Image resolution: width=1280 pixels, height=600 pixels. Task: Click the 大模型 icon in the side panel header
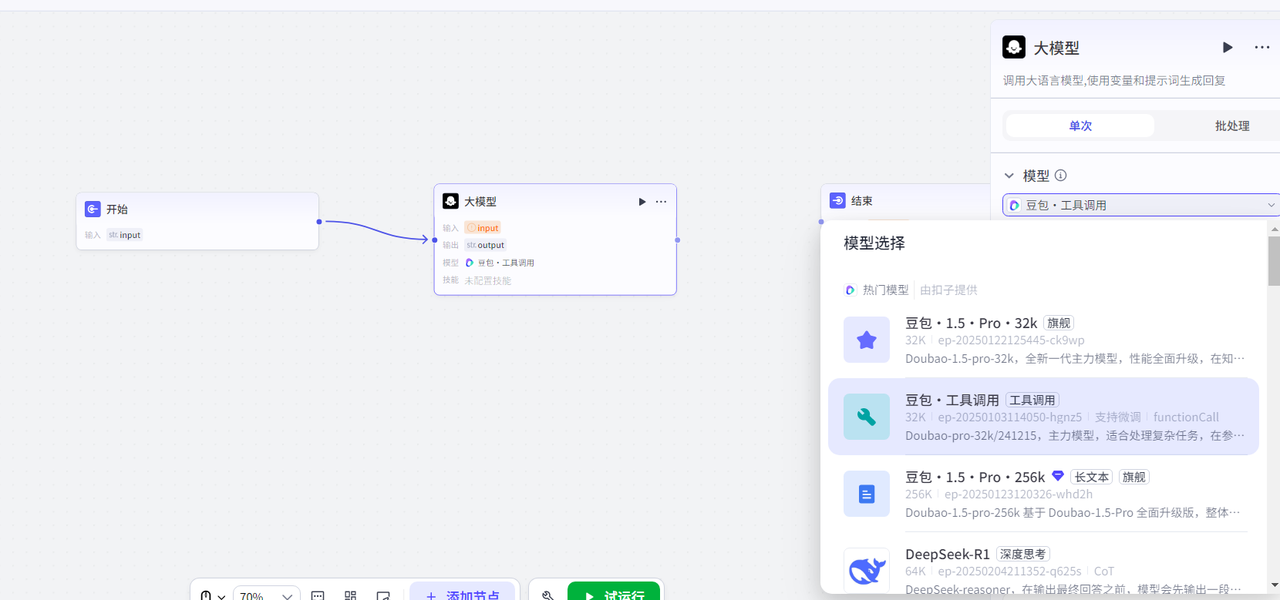(1014, 47)
